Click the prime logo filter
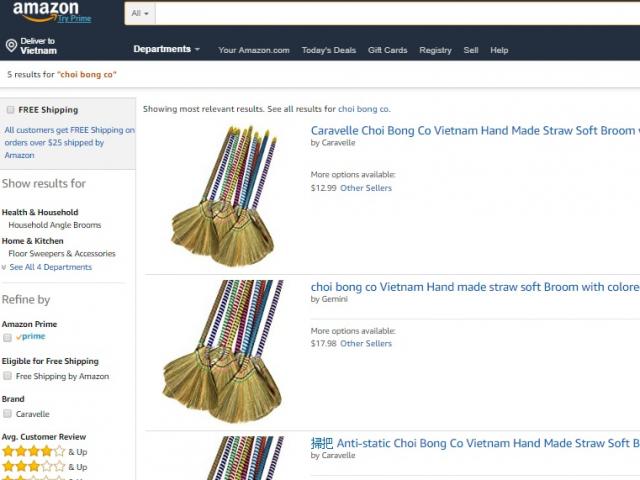Image resolution: width=640 pixels, height=480 pixels. pyautogui.click(x=31, y=337)
